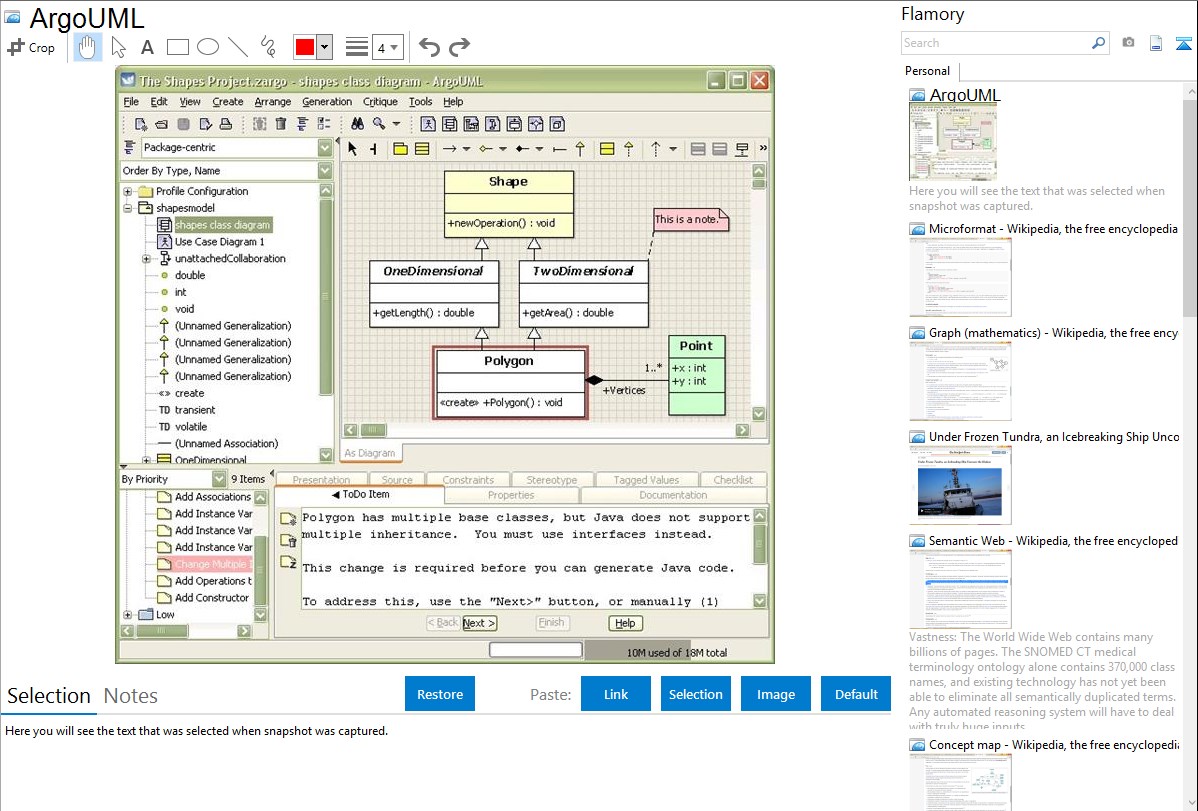The width and height of the screenshot is (1198, 811).
Task: Open the By Priority dropdown
Action: point(219,479)
